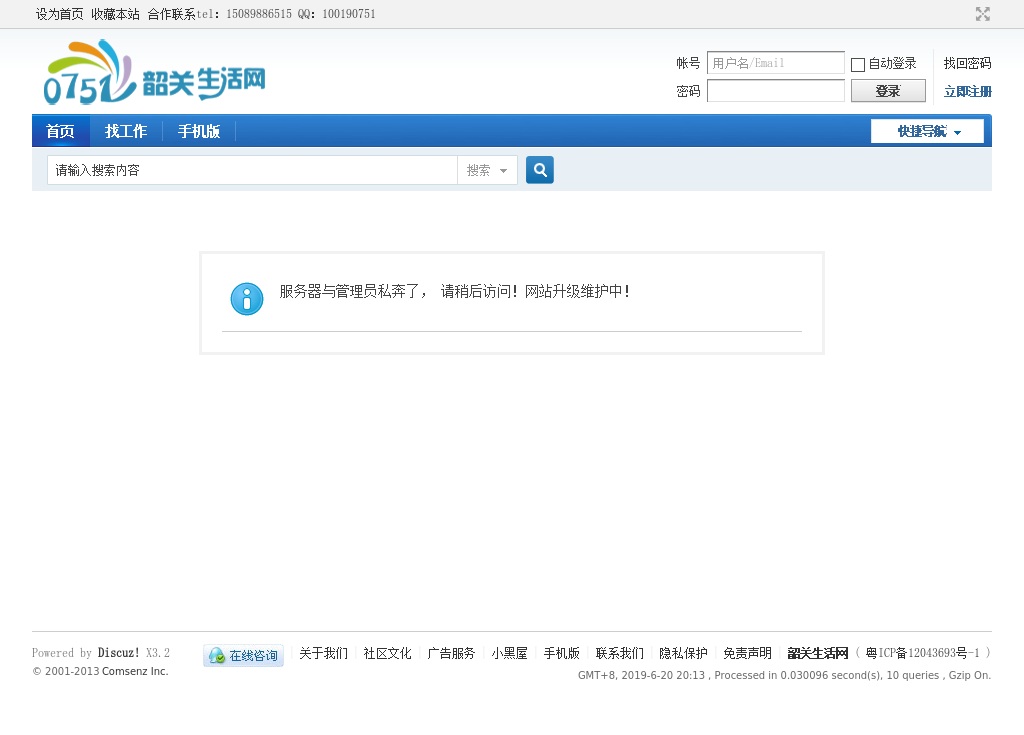Click into the 帐号 username field
Screen dimensions: 1024x735
point(775,63)
